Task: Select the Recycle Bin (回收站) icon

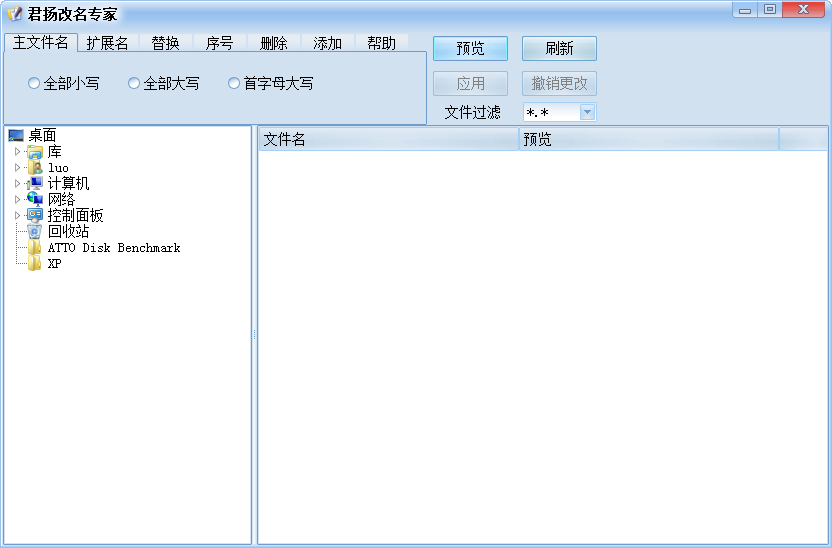Action: click(x=35, y=232)
